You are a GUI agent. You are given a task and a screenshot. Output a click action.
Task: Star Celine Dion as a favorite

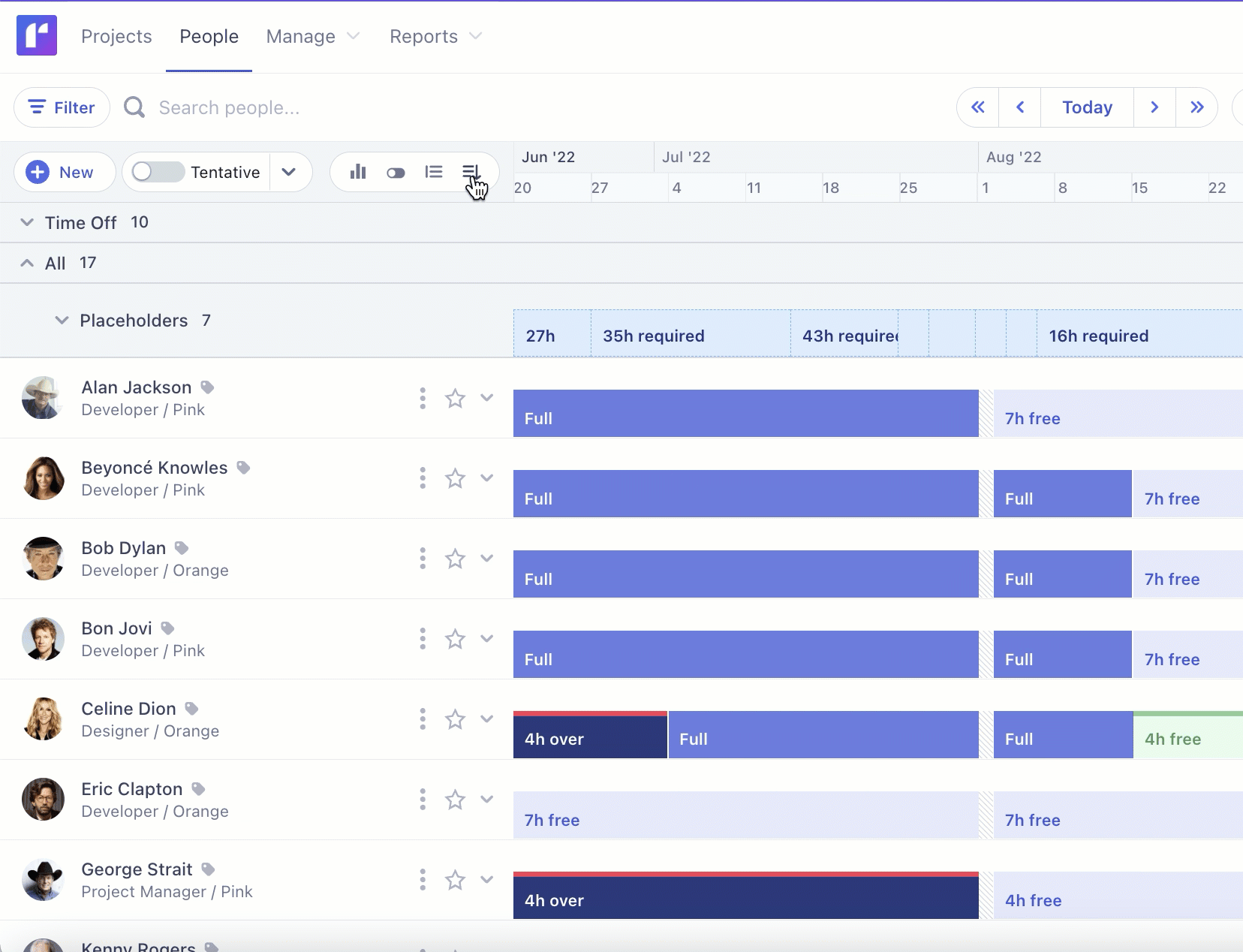[456, 719]
